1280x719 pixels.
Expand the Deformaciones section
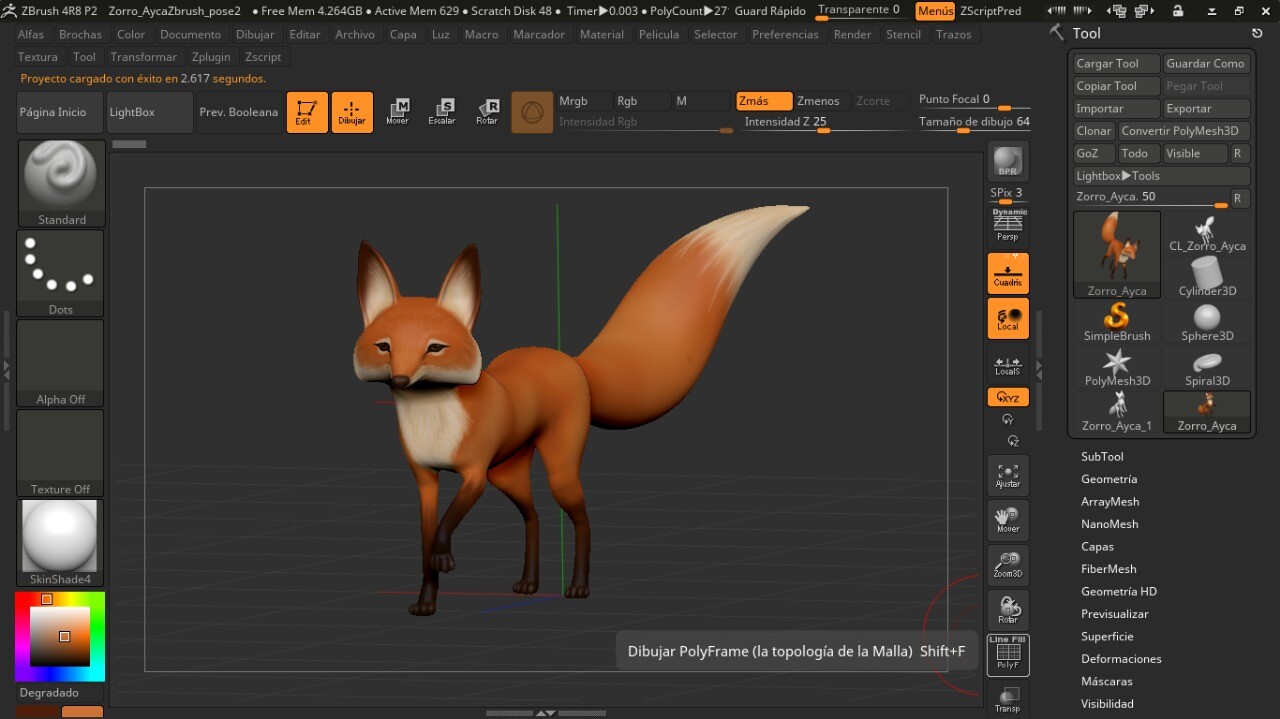1121,659
